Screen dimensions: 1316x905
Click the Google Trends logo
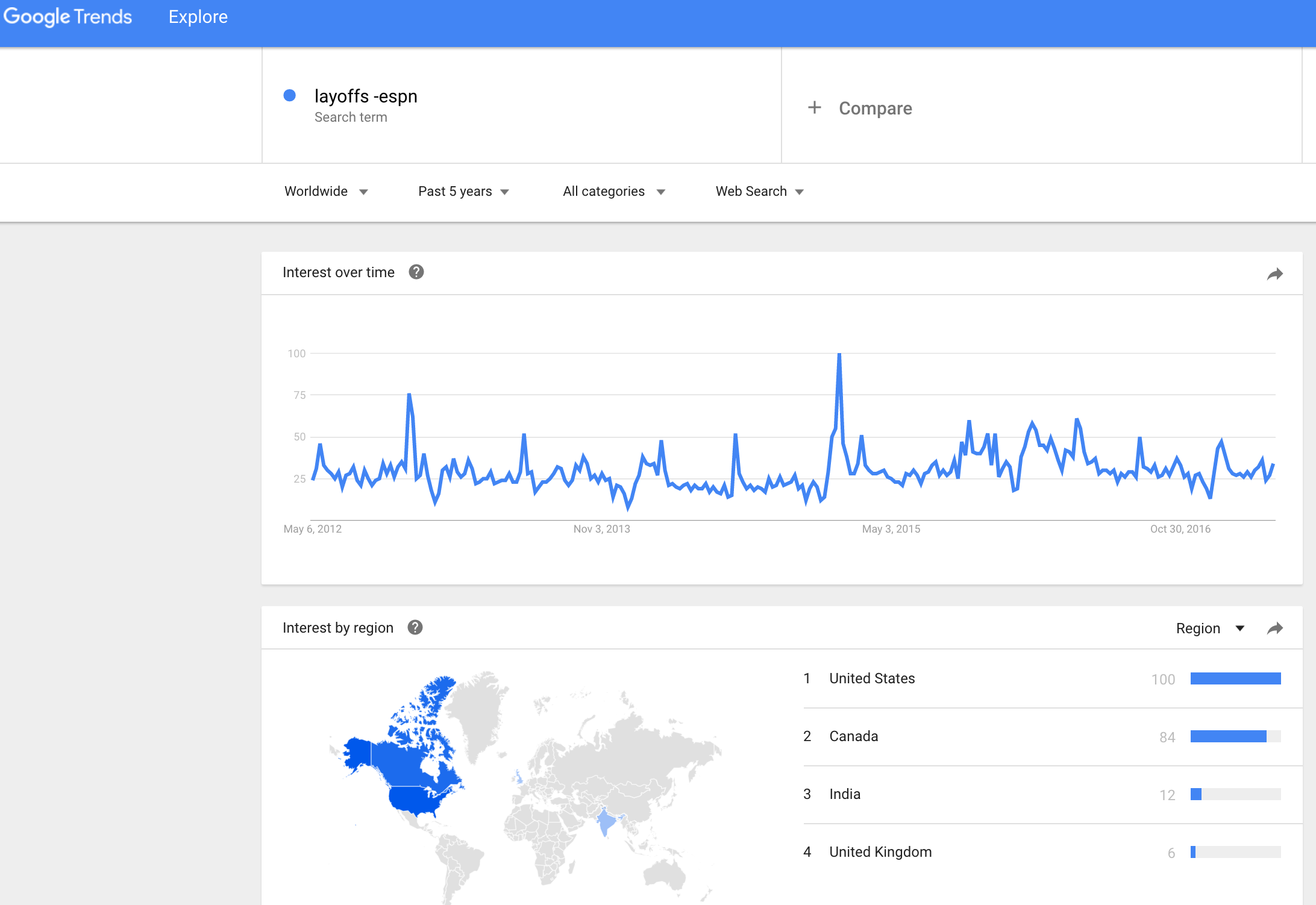point(67,17)
